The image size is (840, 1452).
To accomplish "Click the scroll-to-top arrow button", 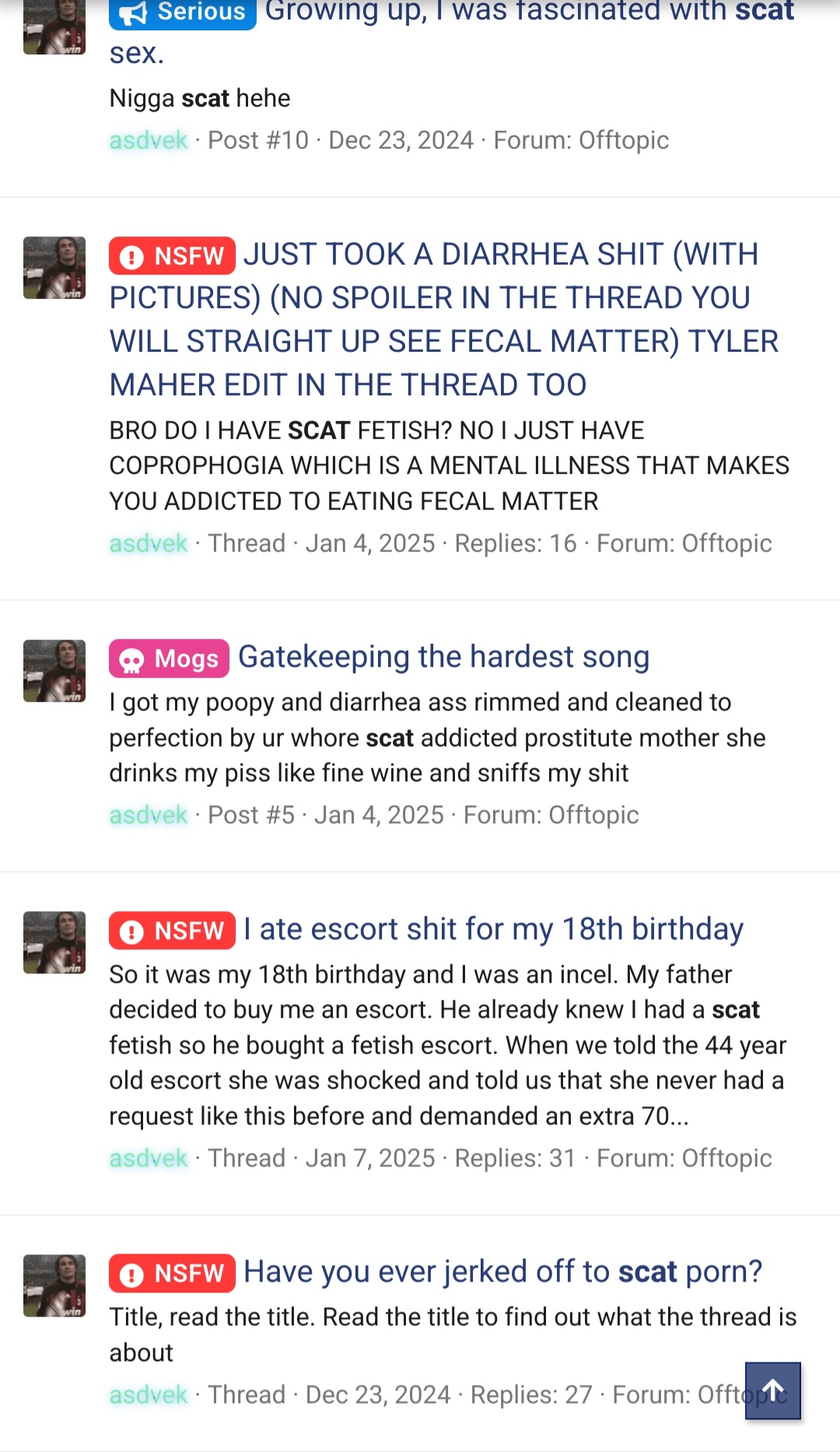I will point(772,1391).
